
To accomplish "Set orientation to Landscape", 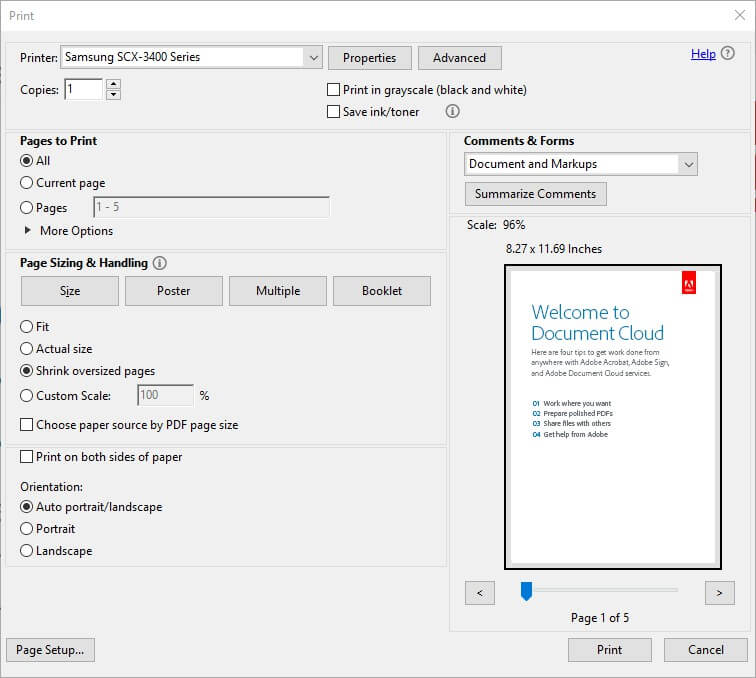I will (x=27, y=551).
